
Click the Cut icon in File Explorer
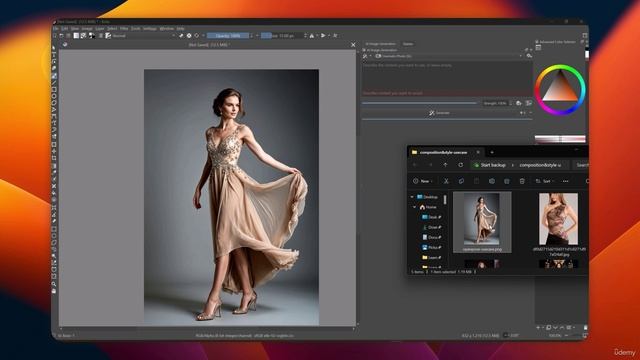tap(446, 181)
